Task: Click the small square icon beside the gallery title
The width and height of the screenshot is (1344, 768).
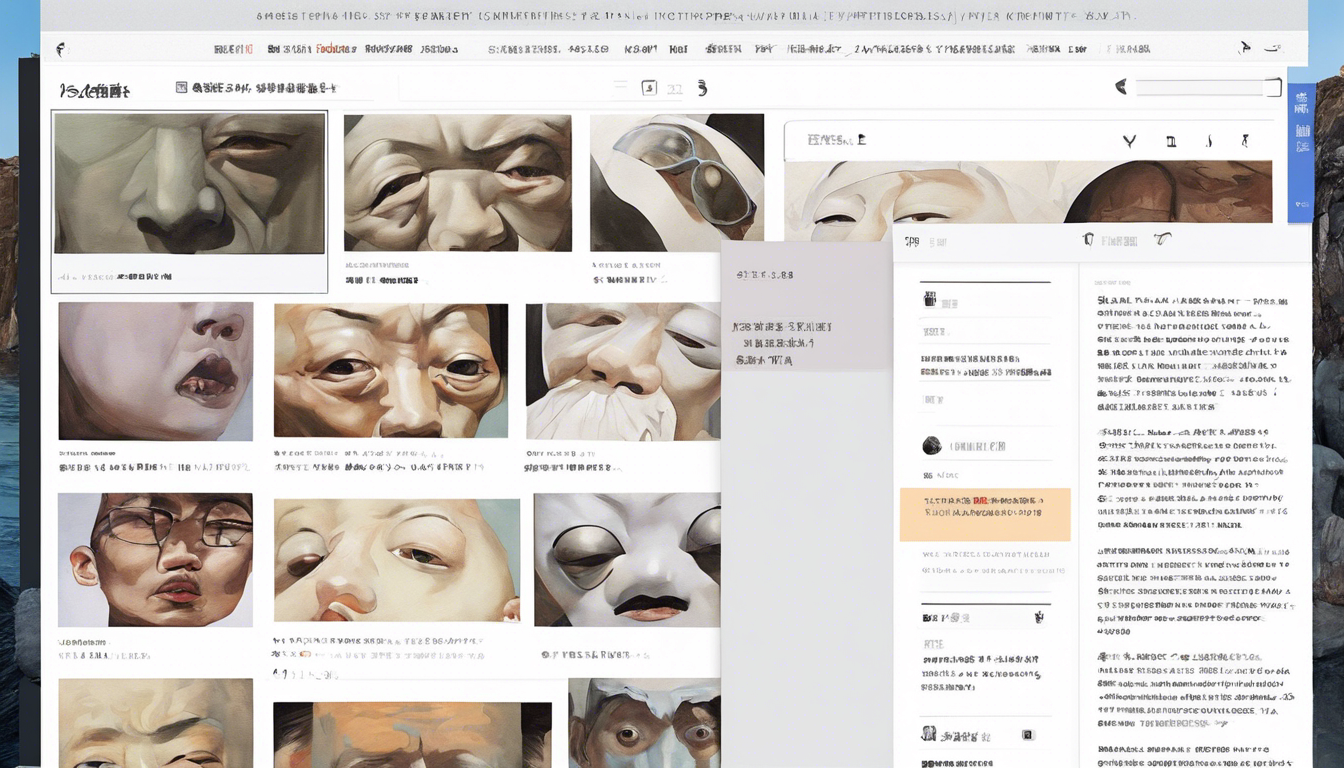Action: click(181, 88)
